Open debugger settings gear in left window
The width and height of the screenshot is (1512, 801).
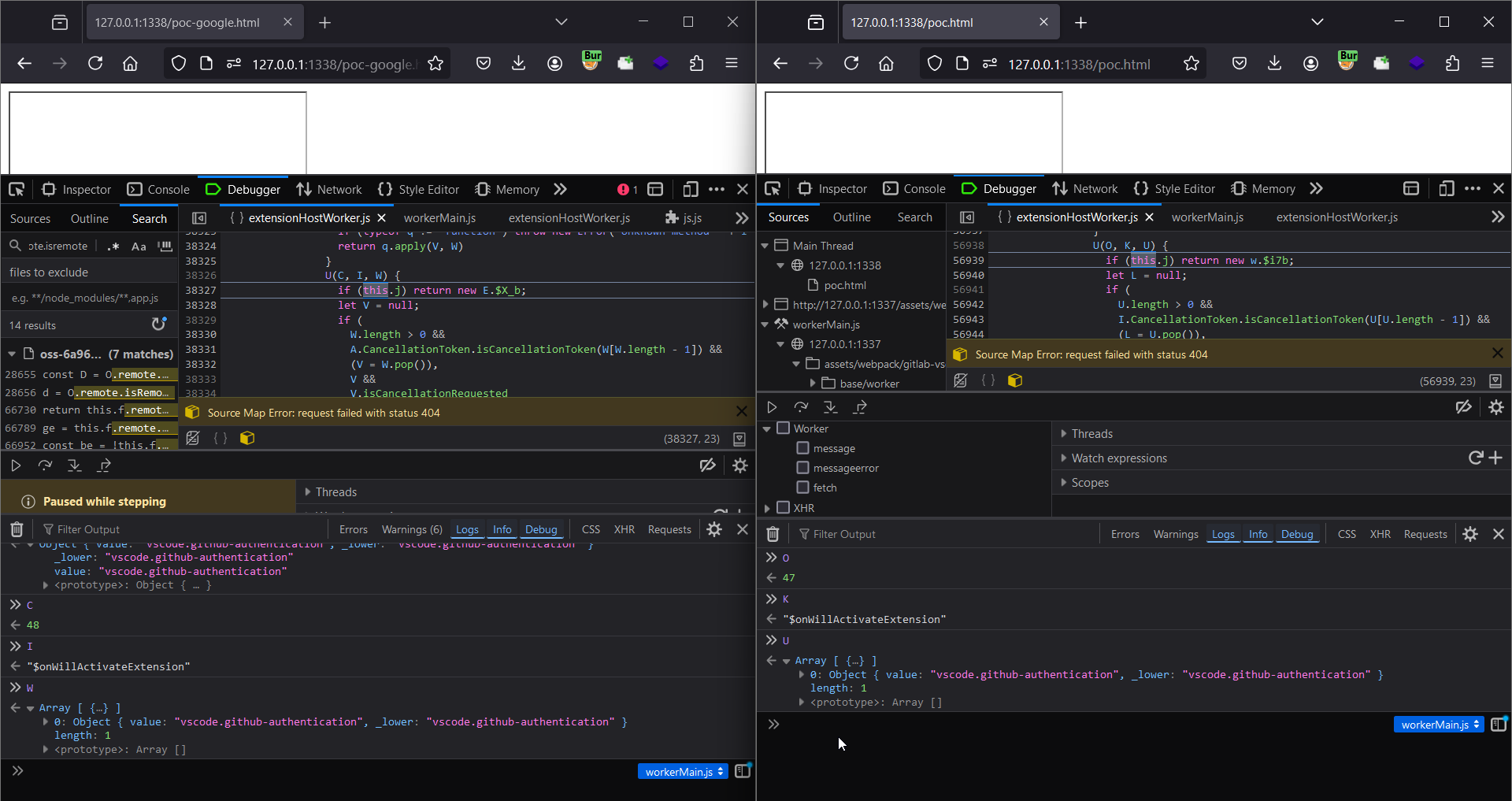pos(740,465)
